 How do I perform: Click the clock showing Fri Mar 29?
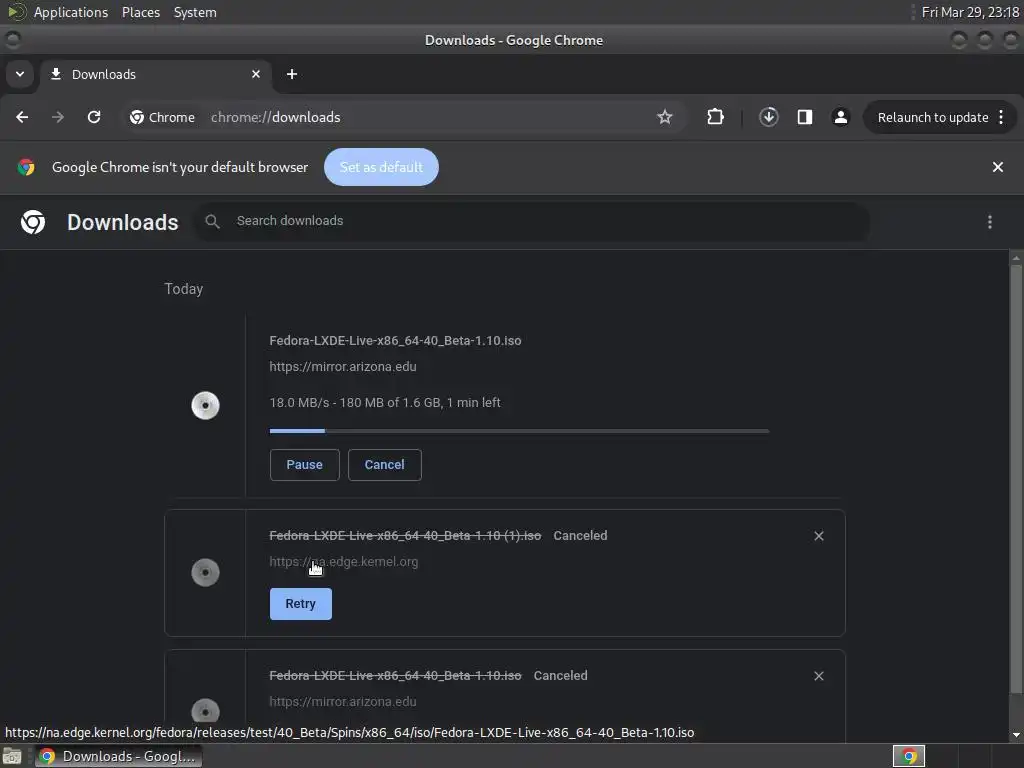(970, 12)
